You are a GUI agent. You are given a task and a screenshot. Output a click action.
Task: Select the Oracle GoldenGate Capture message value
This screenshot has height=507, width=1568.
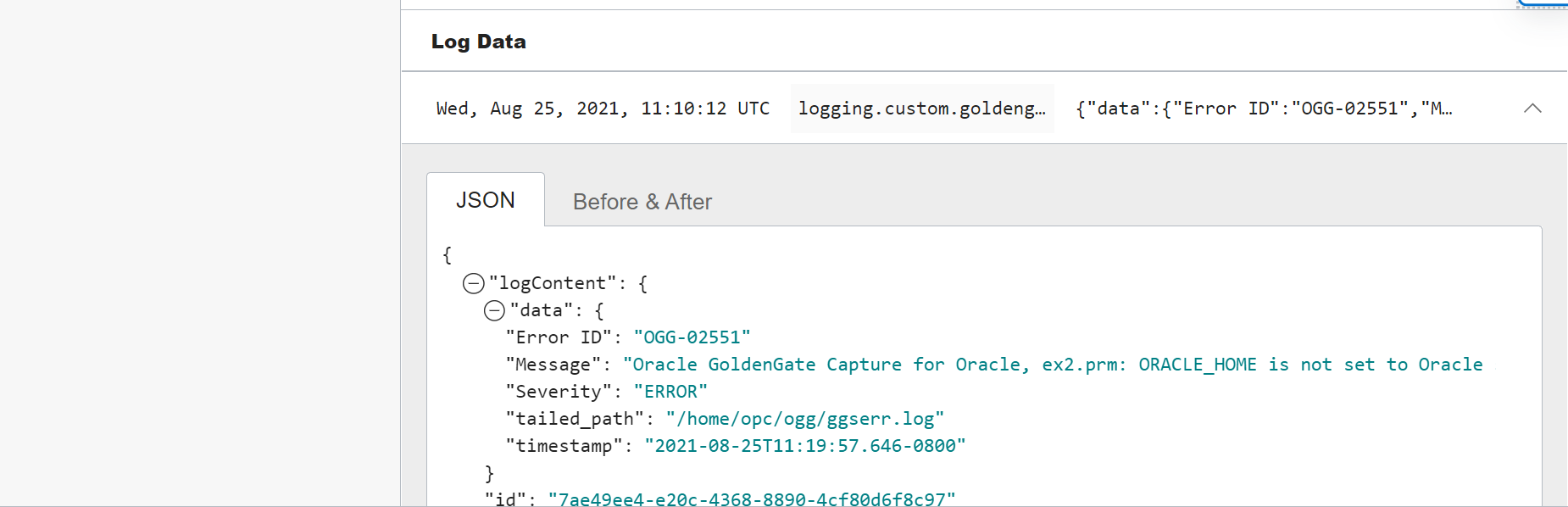1053,365
